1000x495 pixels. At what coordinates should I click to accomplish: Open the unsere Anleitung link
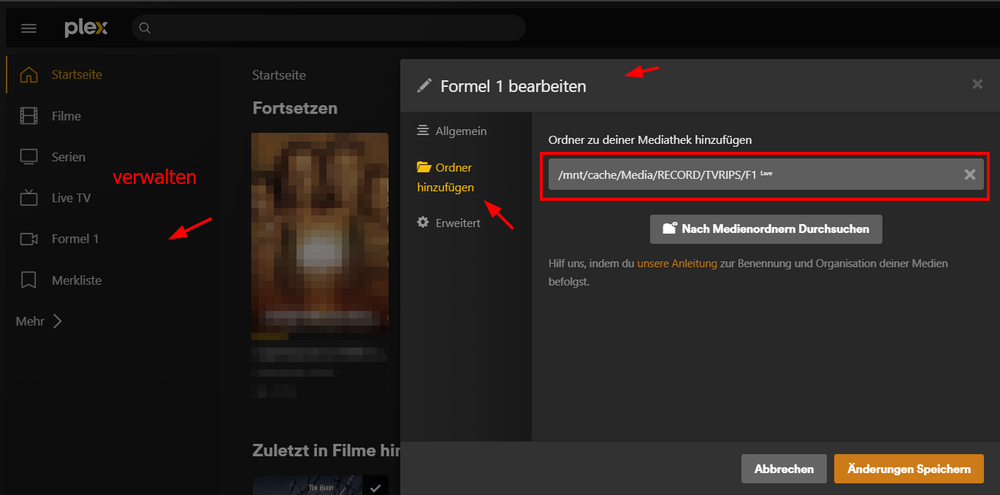[677, 263]
